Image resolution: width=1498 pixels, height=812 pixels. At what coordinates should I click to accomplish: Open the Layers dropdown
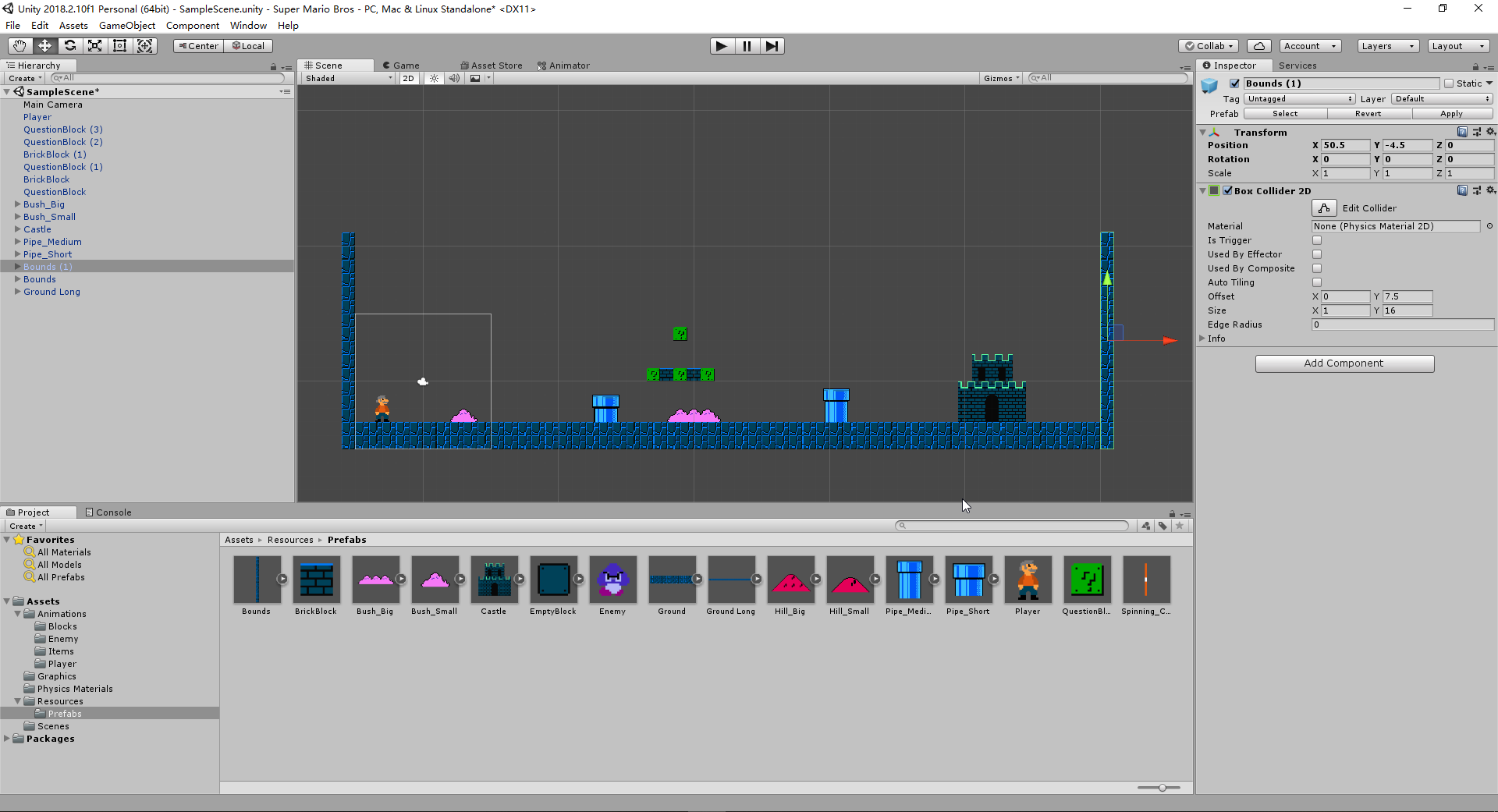click(1387, 46)
